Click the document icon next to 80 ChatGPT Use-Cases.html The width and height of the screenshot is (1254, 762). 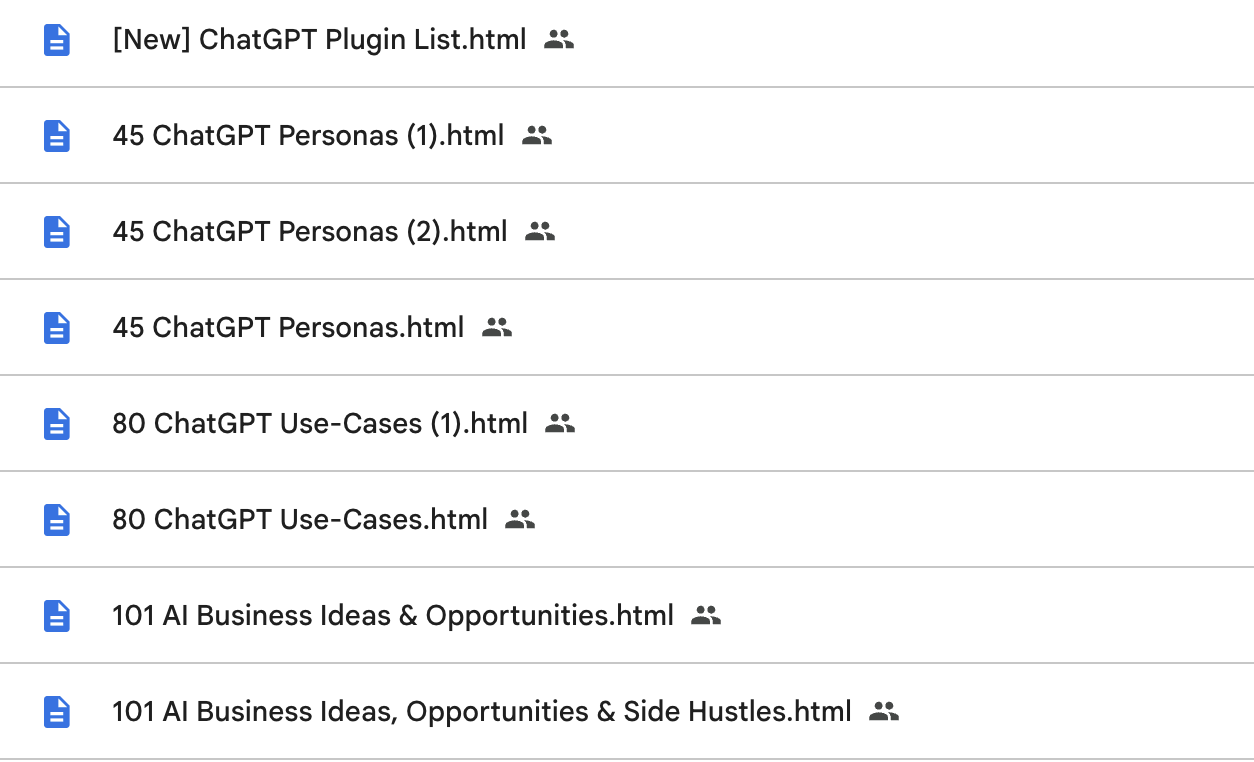pos(57,520)
